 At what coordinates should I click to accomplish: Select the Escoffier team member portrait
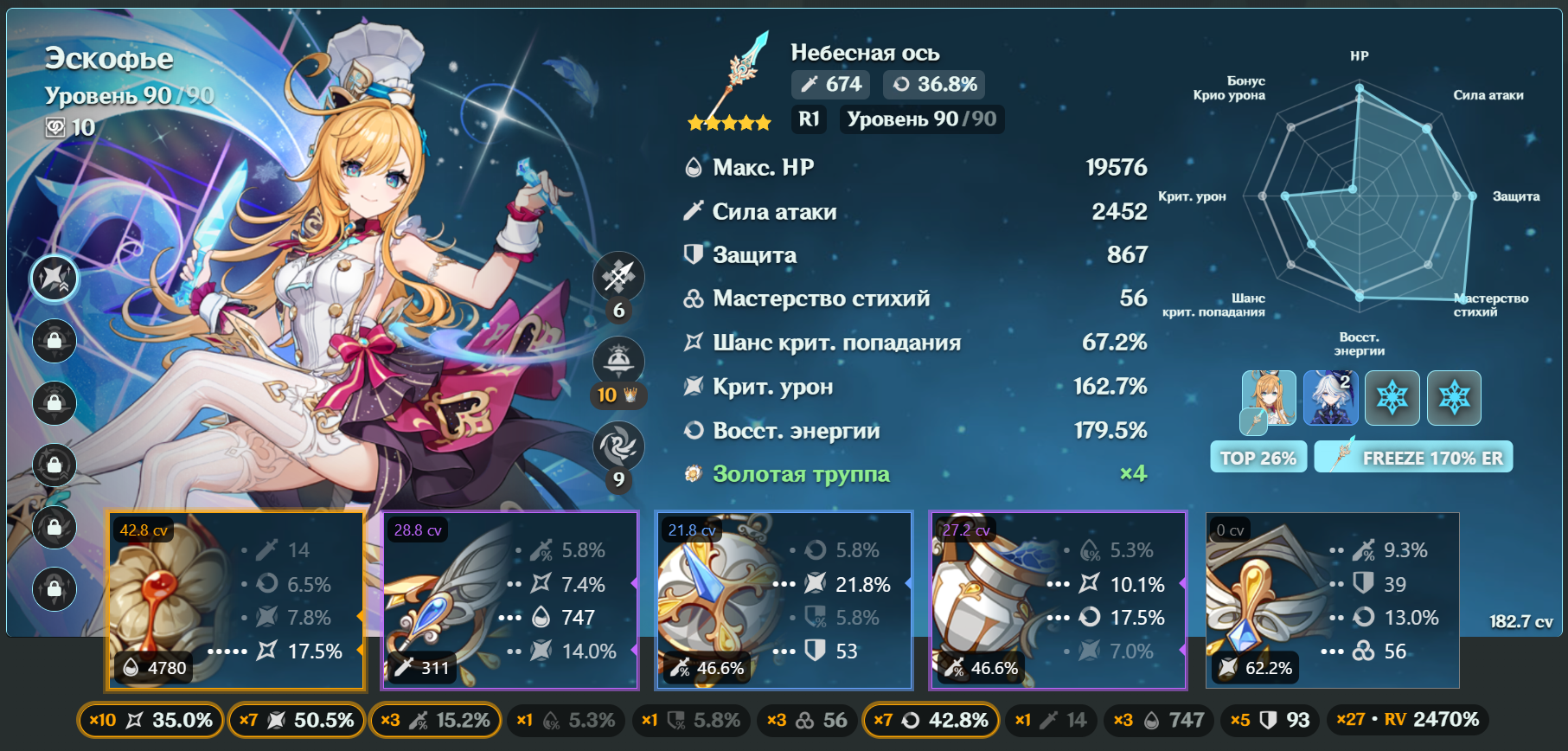pos(1269,398)
